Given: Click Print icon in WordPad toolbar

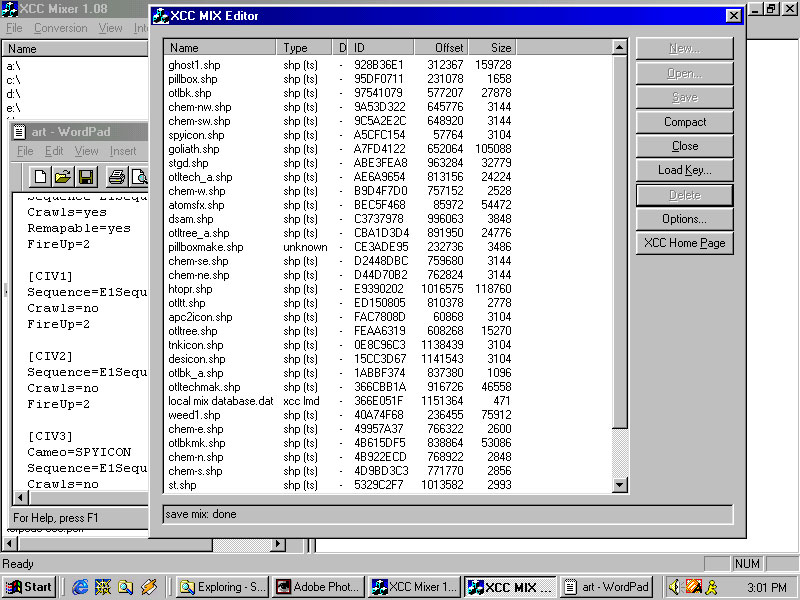Looking at the screenshot, I should [116, 177].
